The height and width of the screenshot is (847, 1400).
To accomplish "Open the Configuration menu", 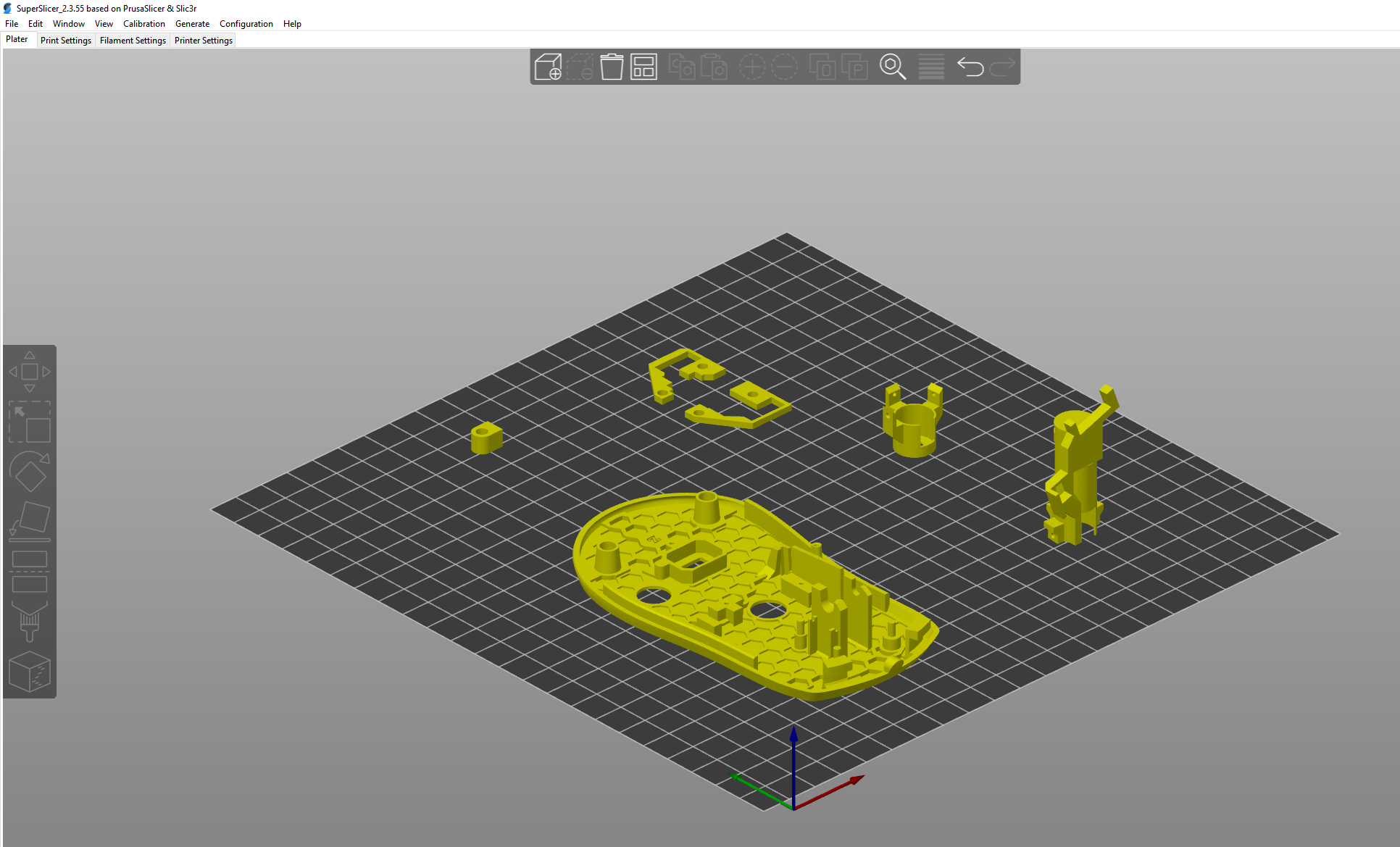I will 246,24.
